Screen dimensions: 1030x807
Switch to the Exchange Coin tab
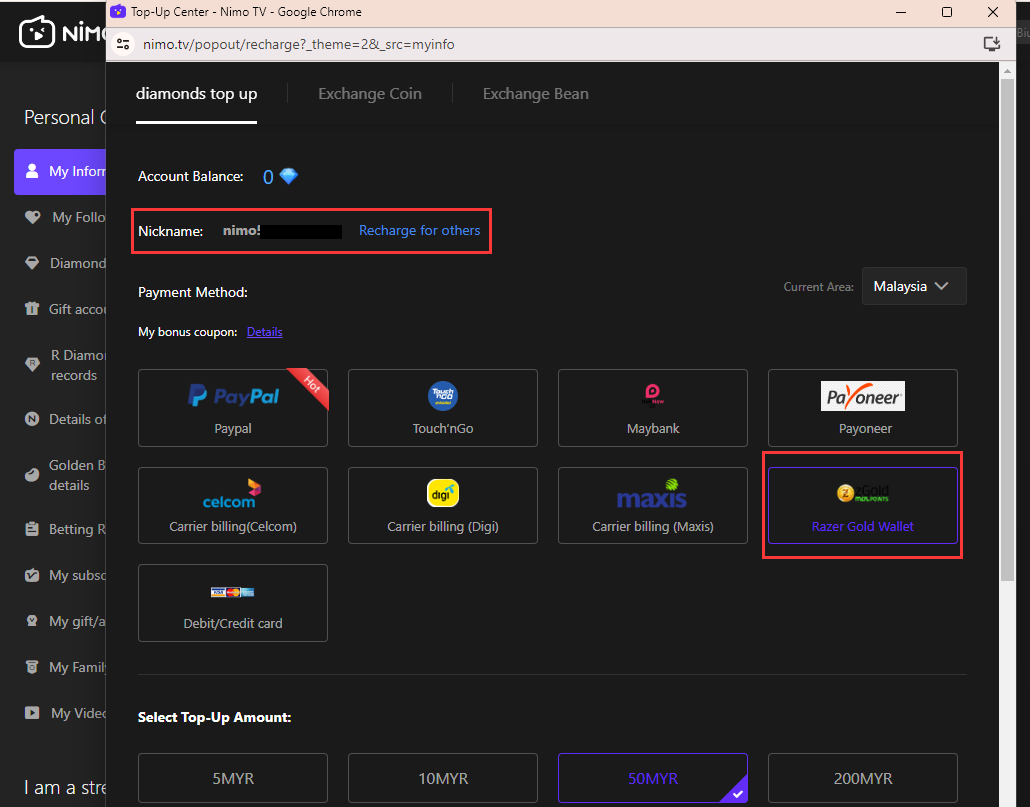370,94
